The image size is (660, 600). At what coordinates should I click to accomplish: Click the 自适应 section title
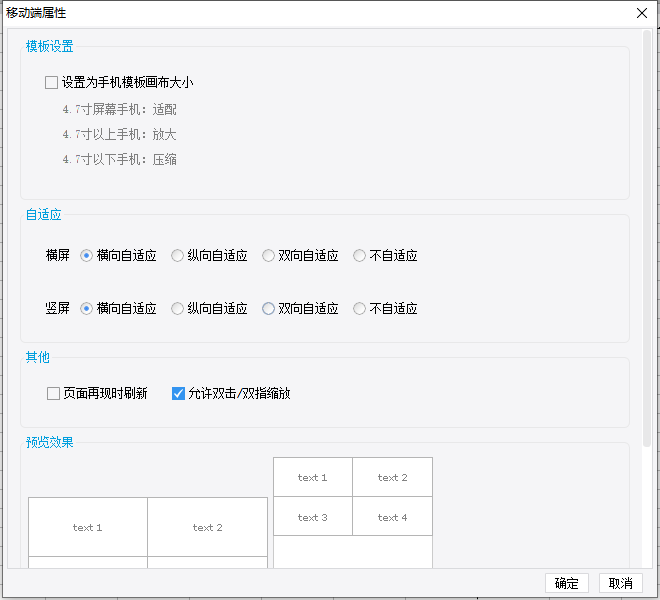pyautogui.click(x=43, y=214)
